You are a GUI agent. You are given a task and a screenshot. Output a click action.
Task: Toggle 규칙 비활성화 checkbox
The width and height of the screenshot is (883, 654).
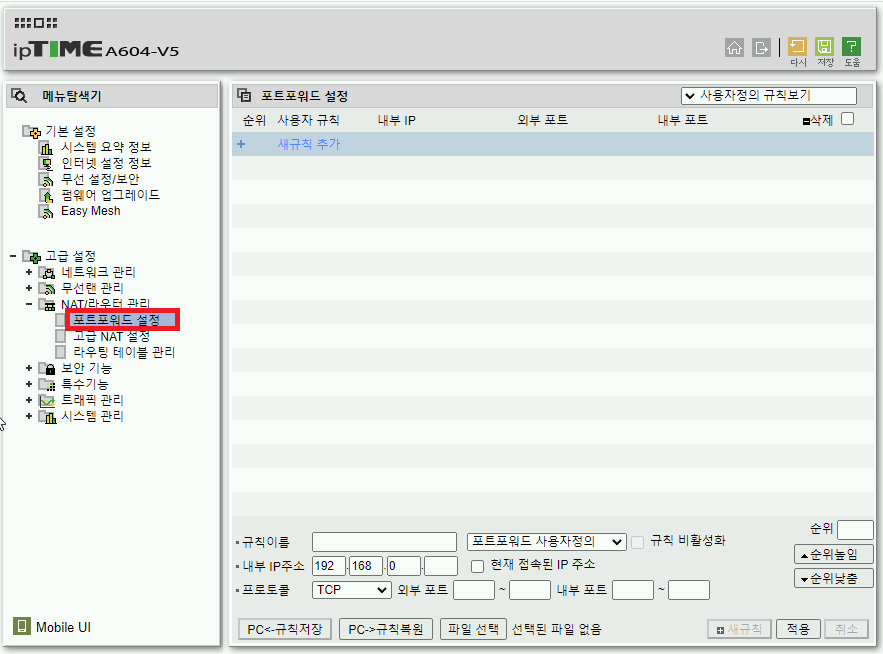tap(637, 542)
